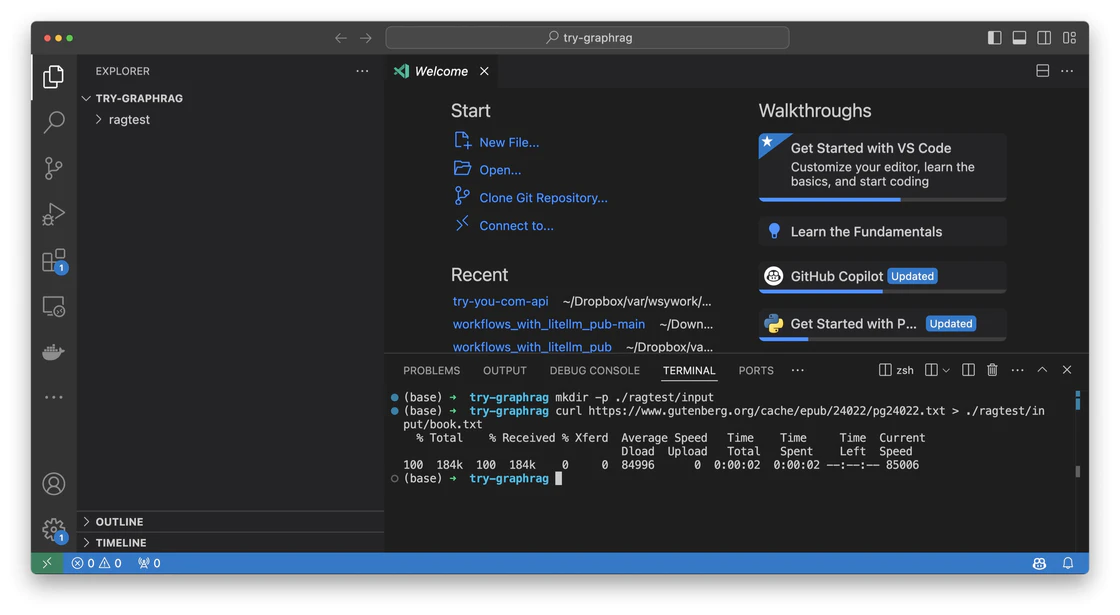Close the Welcome tab
Image resolution: width=1120 pixels, height=615 pixels.
click(x=484, y=71)
